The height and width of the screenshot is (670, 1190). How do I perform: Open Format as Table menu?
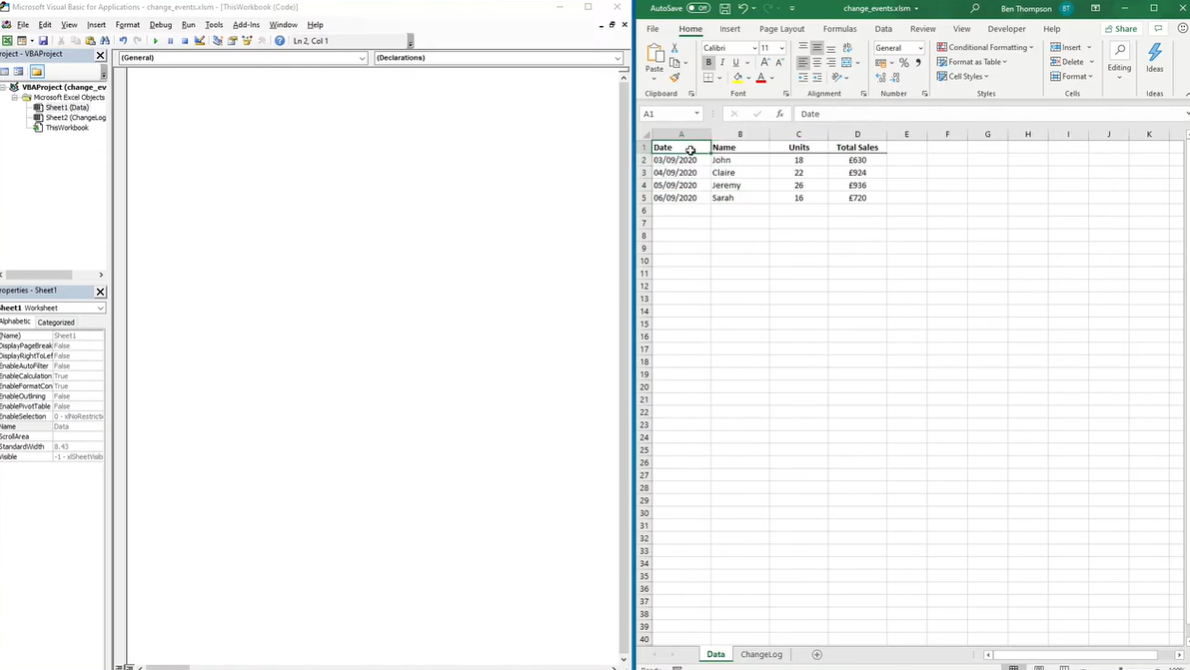(x=972, y=61)
